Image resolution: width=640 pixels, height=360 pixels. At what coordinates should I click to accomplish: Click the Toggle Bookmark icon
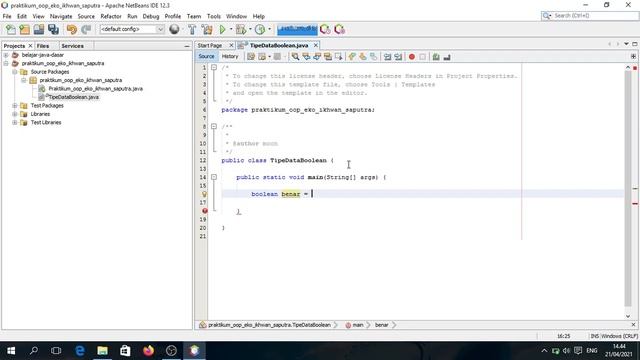click(373, 57)
